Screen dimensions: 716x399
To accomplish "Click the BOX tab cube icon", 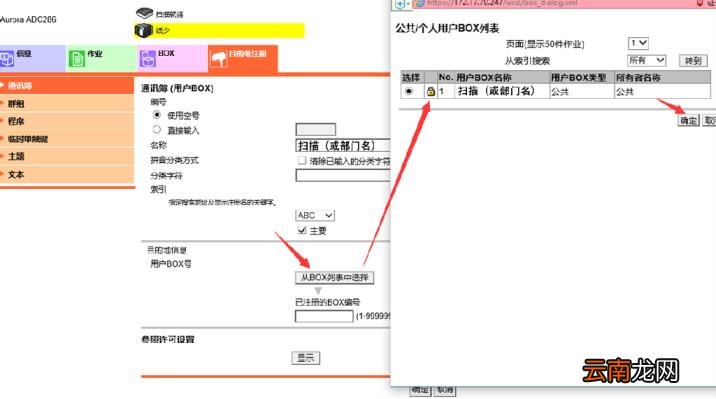I will tap(148, 59).
